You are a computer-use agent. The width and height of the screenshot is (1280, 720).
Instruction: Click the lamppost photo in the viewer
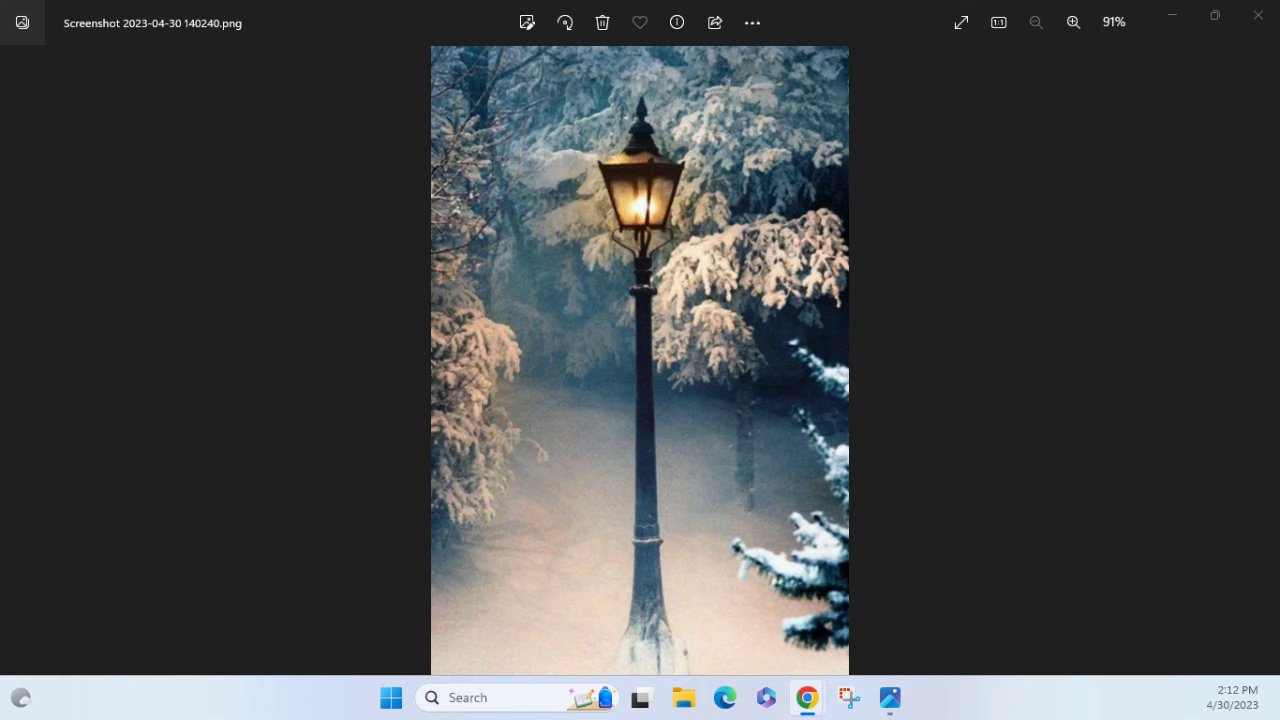tap(640, 360)
